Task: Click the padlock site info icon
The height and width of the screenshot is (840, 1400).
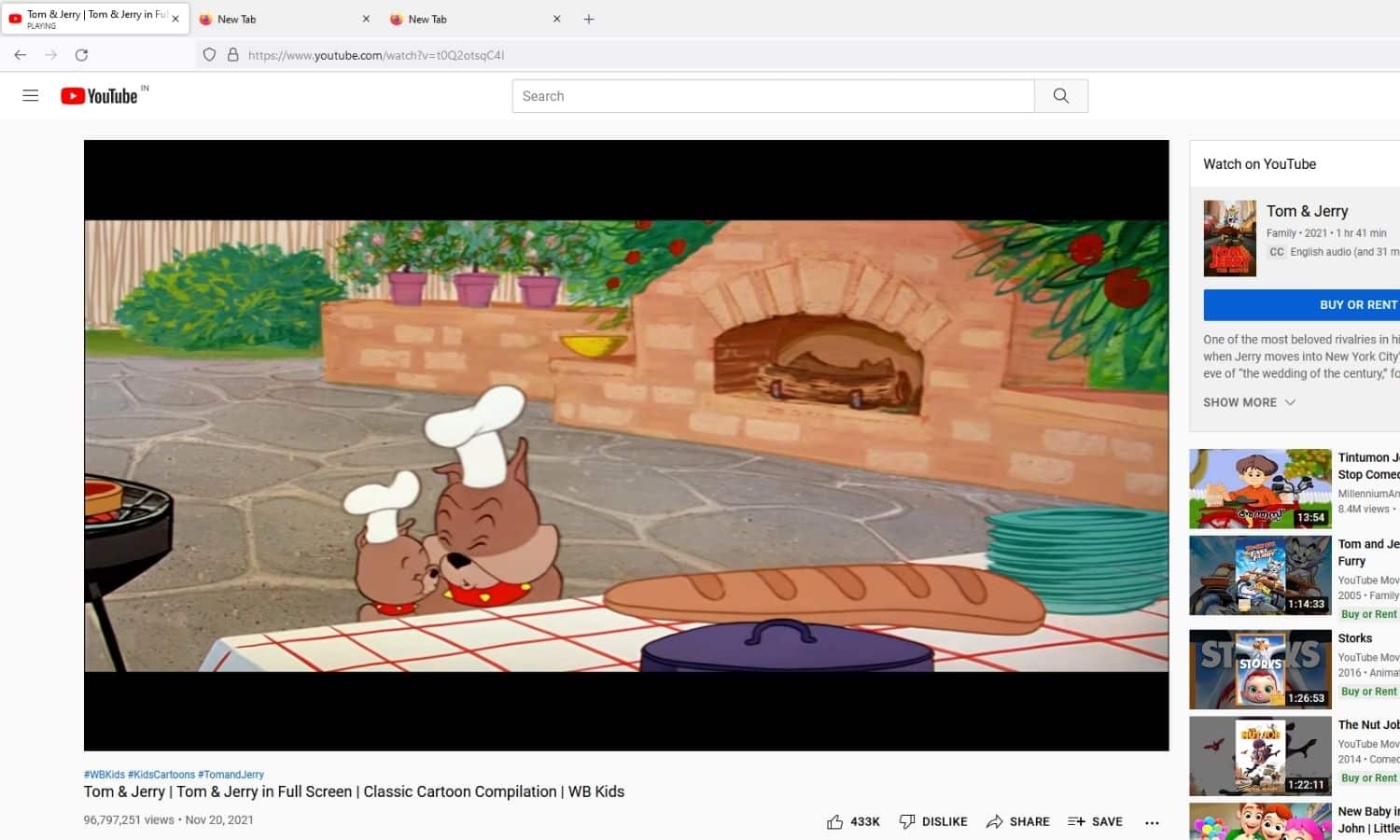Action: 233,55
